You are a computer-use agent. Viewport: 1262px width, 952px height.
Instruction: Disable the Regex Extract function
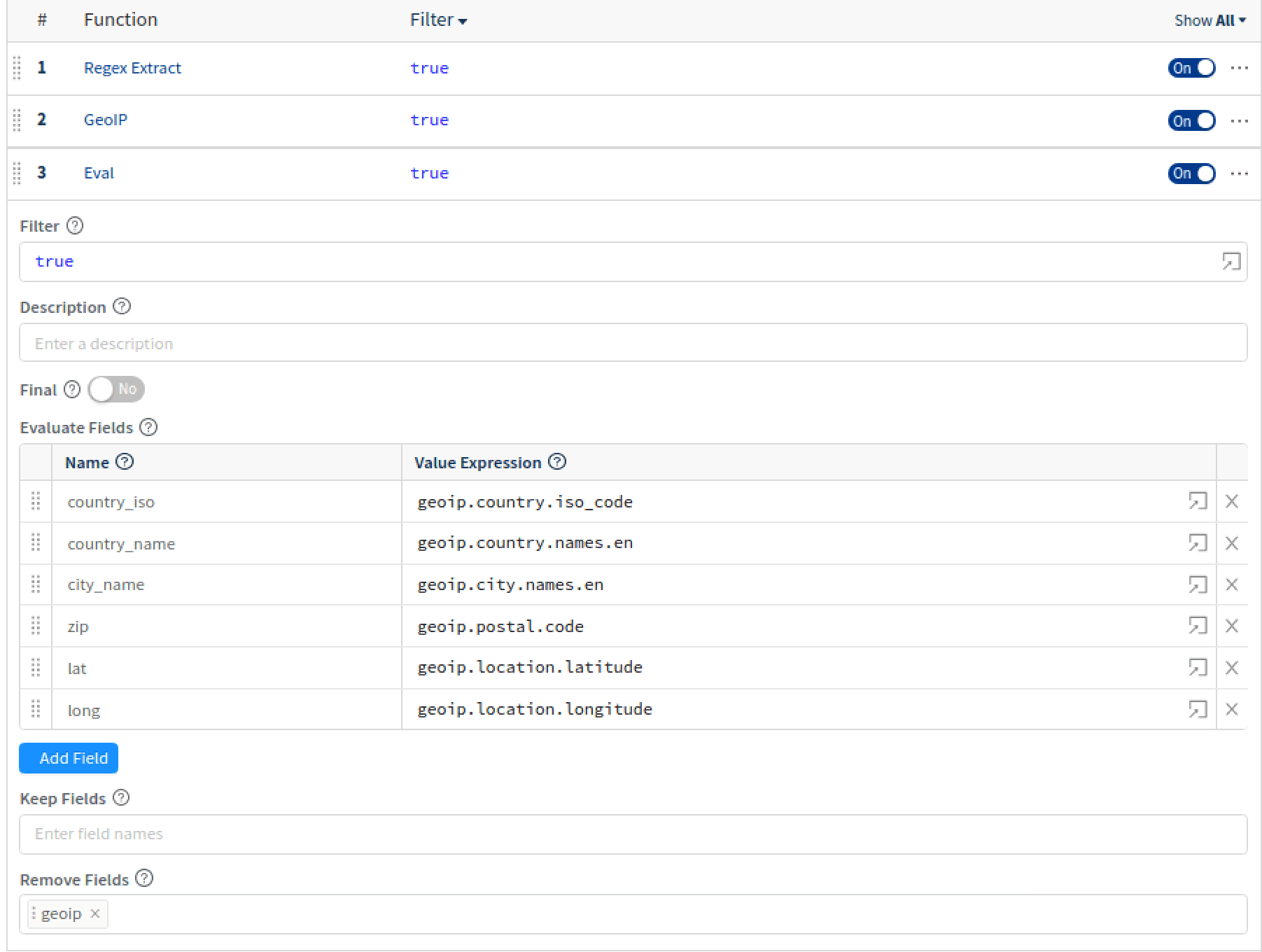(x=1191, y=68)
